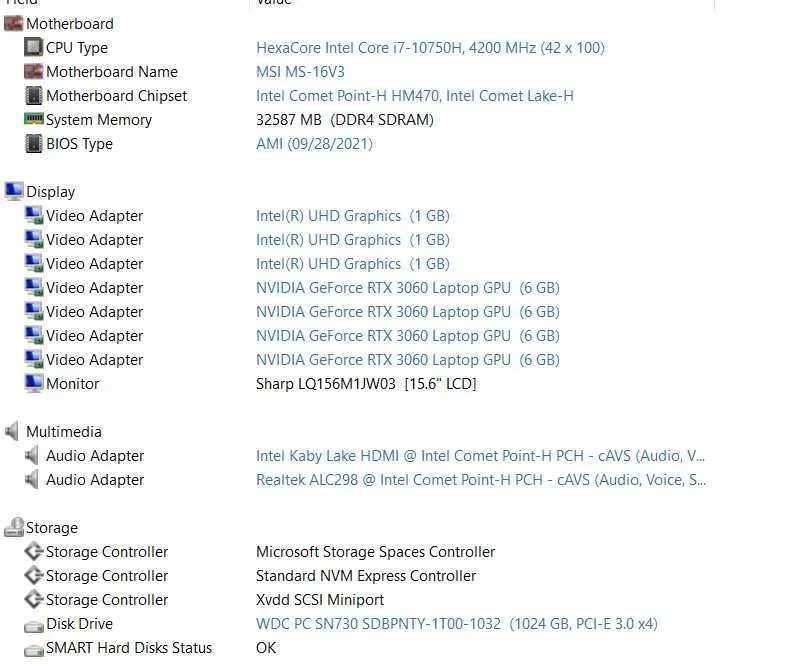Click the Multimedia speaker icon
The height and width of the screenshot is (664, 787).
13,431
